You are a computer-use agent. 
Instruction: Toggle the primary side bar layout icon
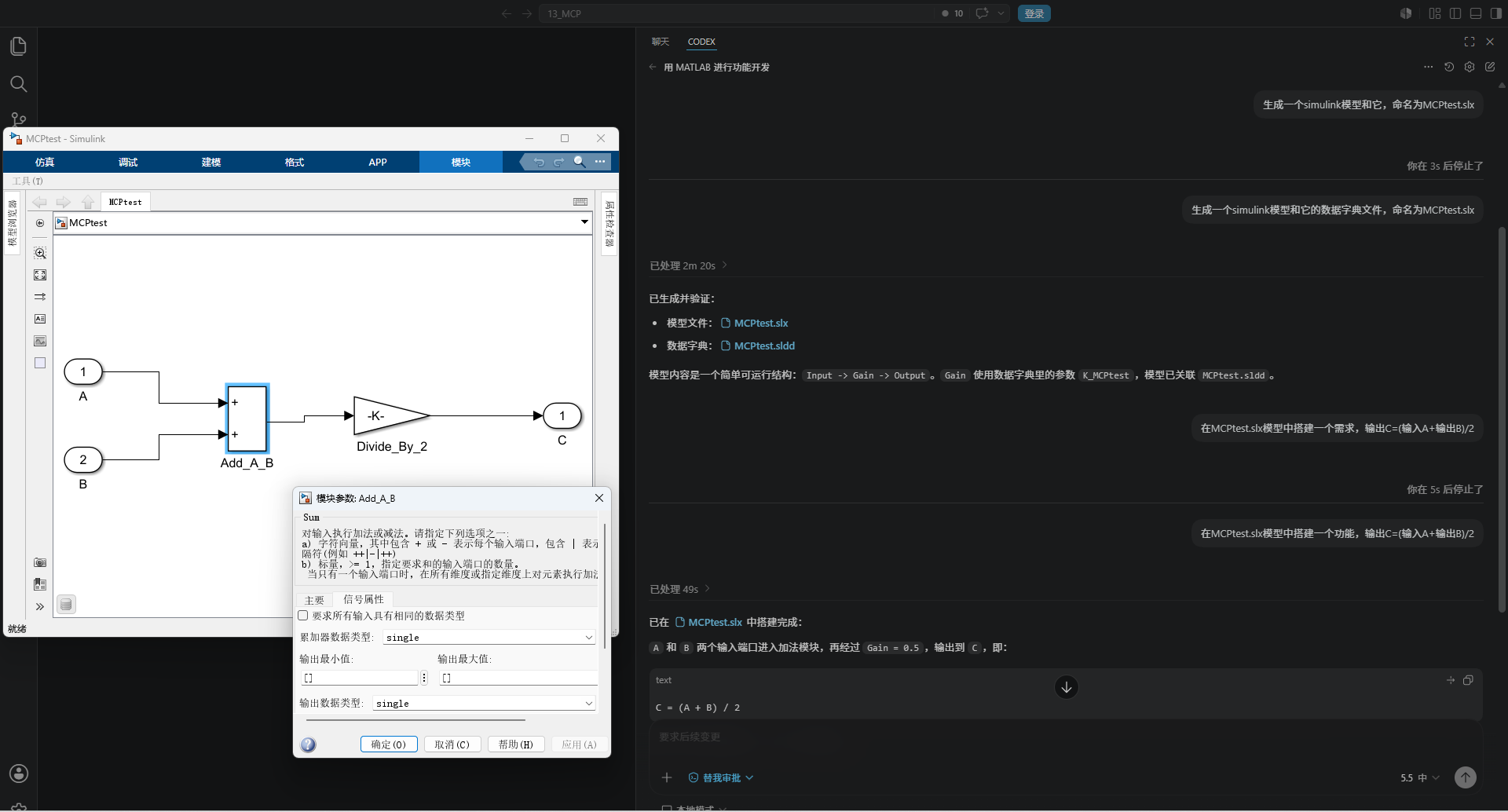(x=1455, y=13)
